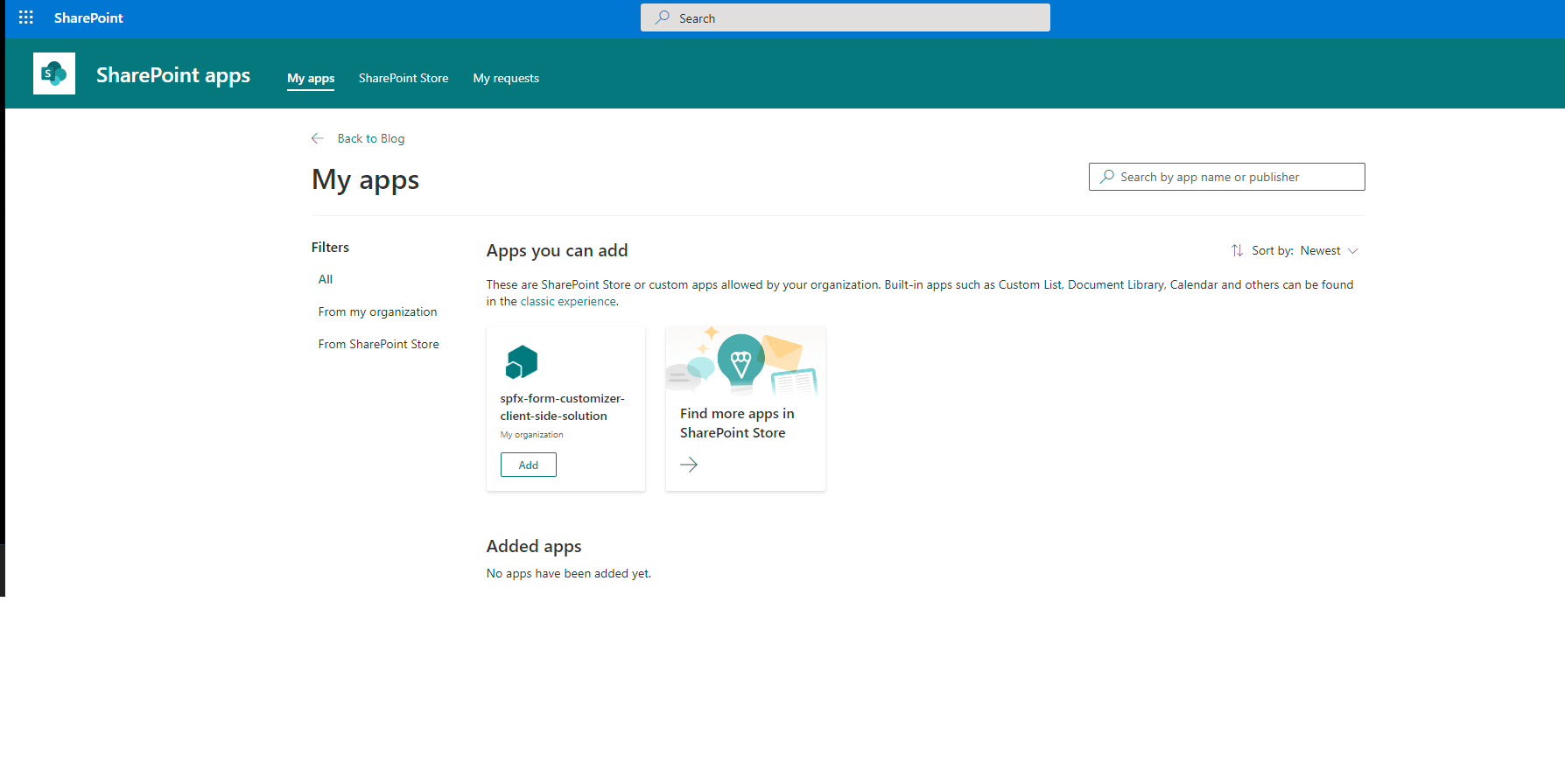
Task: Open the My requests tab
Action: [x=506, y=78]
